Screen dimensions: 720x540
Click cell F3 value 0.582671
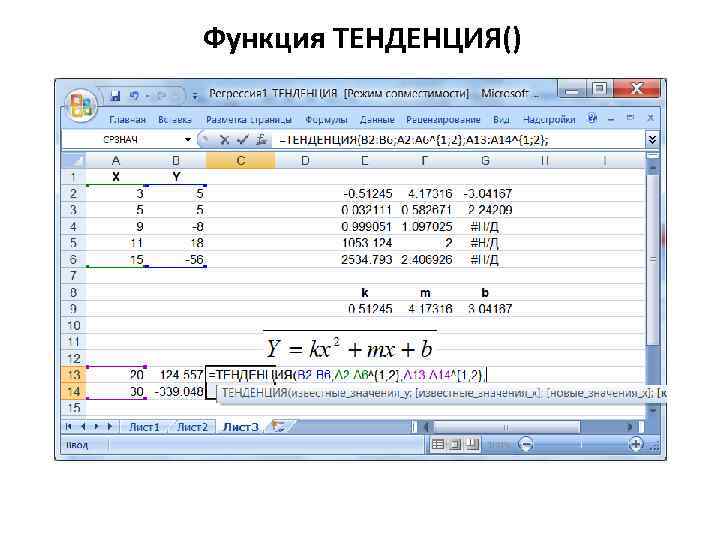(x=425, y=210)
